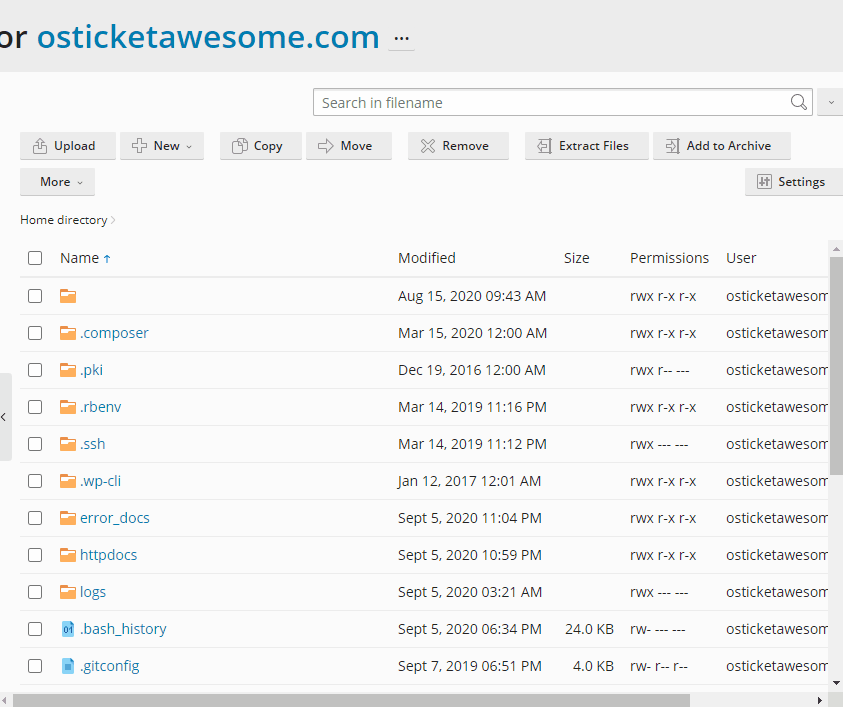Open the domain ellipsis menu
The image size is (843, 707).
[x=401, y=39]
